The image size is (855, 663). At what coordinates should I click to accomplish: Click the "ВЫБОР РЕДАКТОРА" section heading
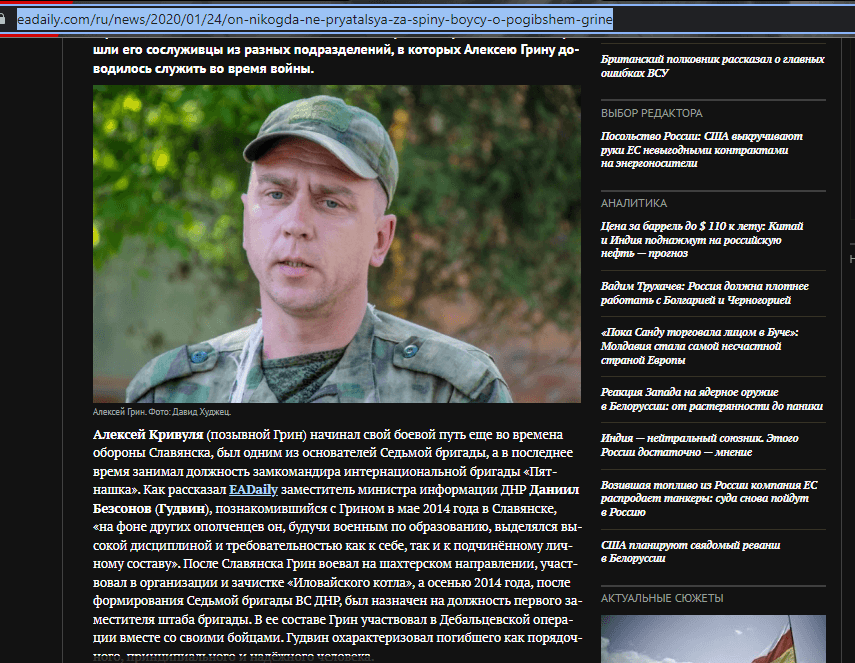652,113
